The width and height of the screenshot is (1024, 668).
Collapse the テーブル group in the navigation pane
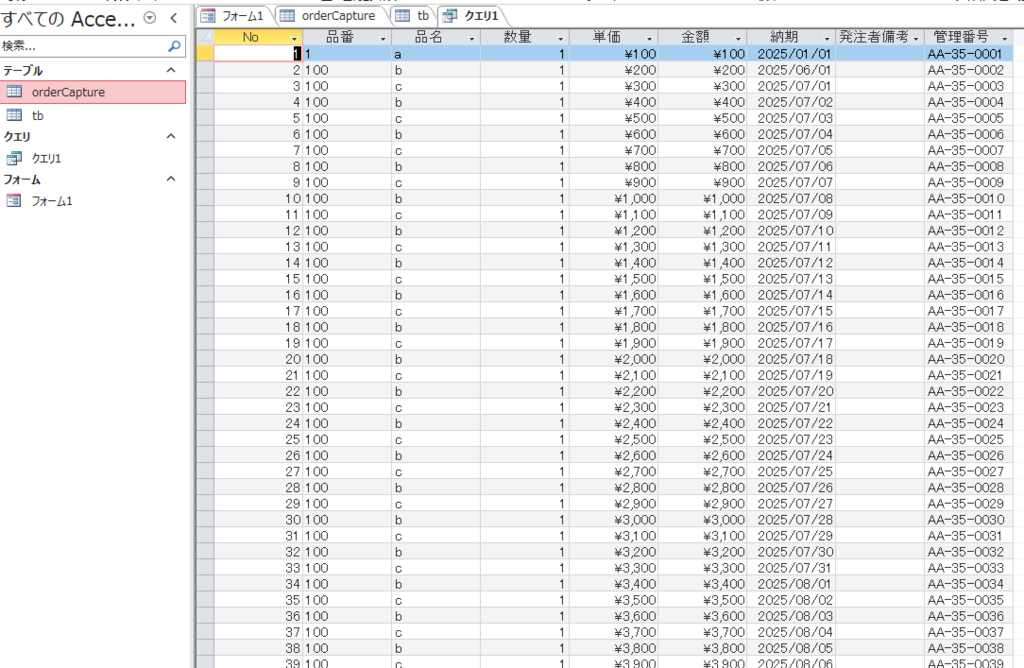[170, 71]
